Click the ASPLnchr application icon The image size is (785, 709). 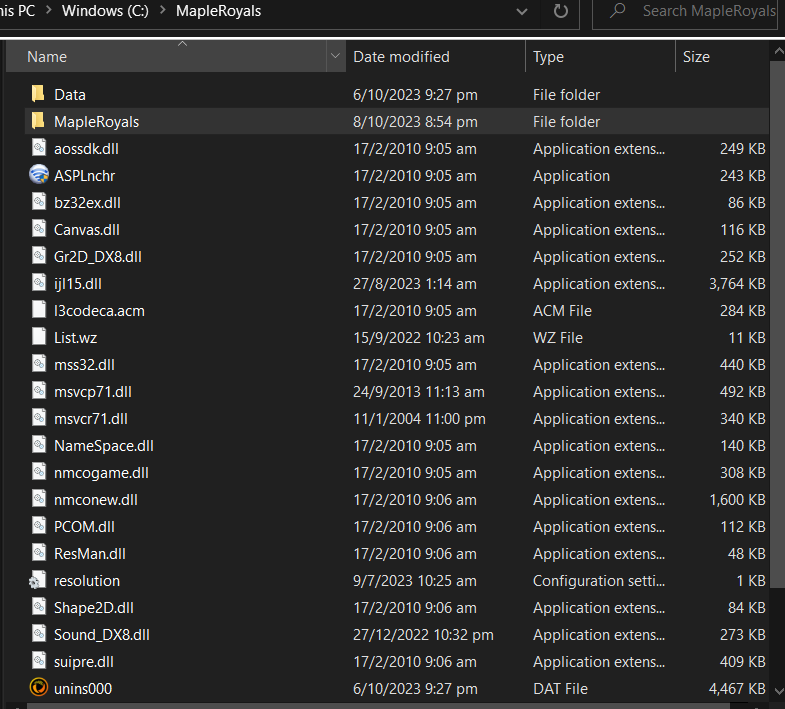point(39,175)
